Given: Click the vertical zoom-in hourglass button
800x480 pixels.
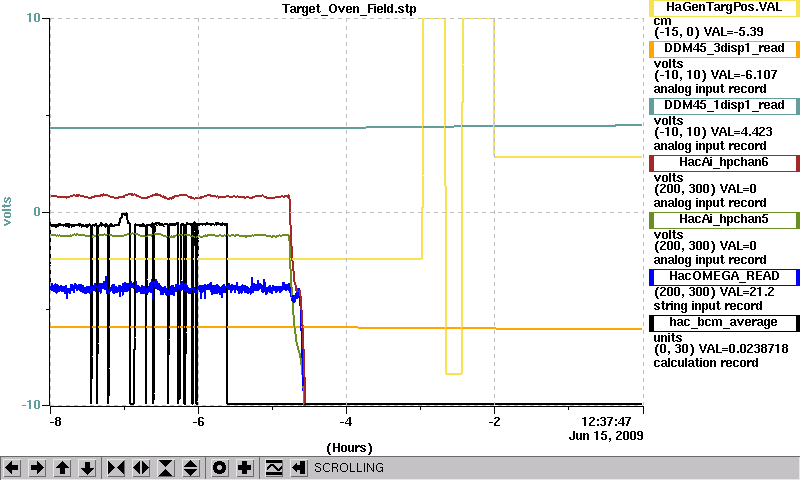Looking at the screenshot, I should (x=166, y=467).
